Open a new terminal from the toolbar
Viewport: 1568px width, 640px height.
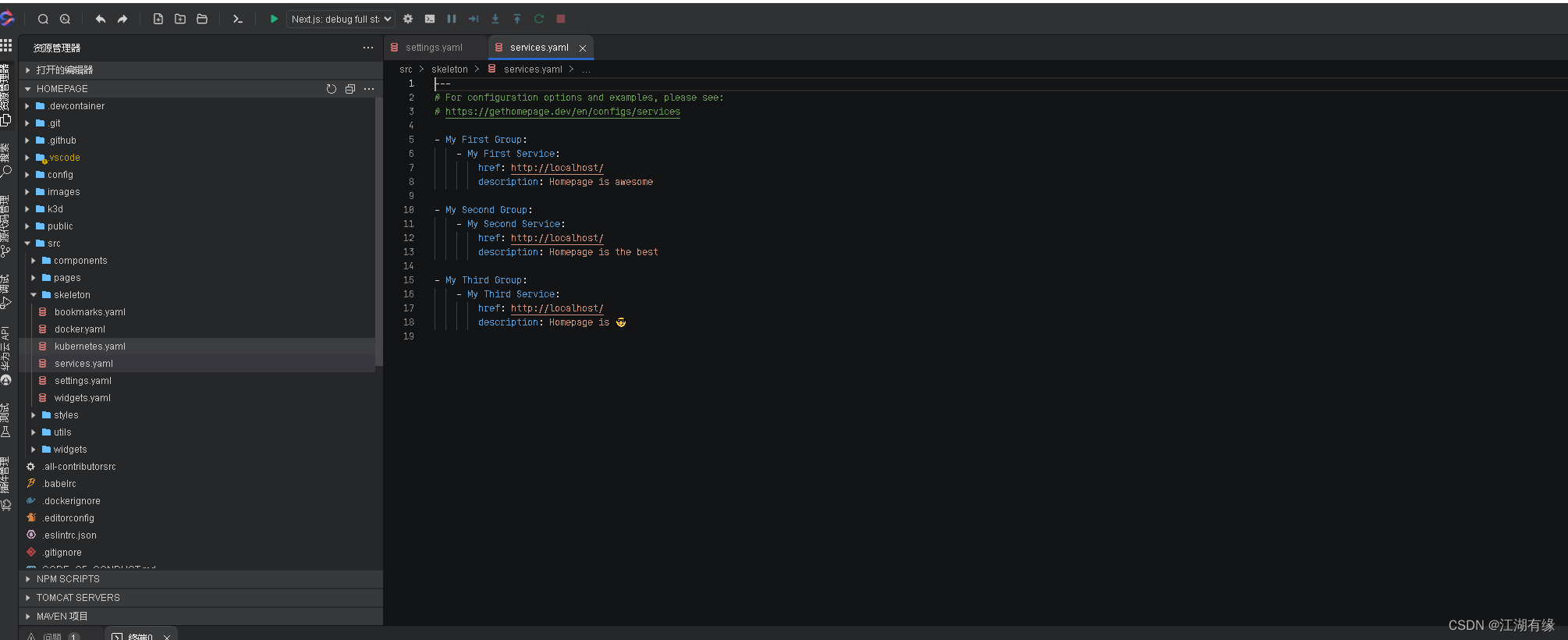238,19
